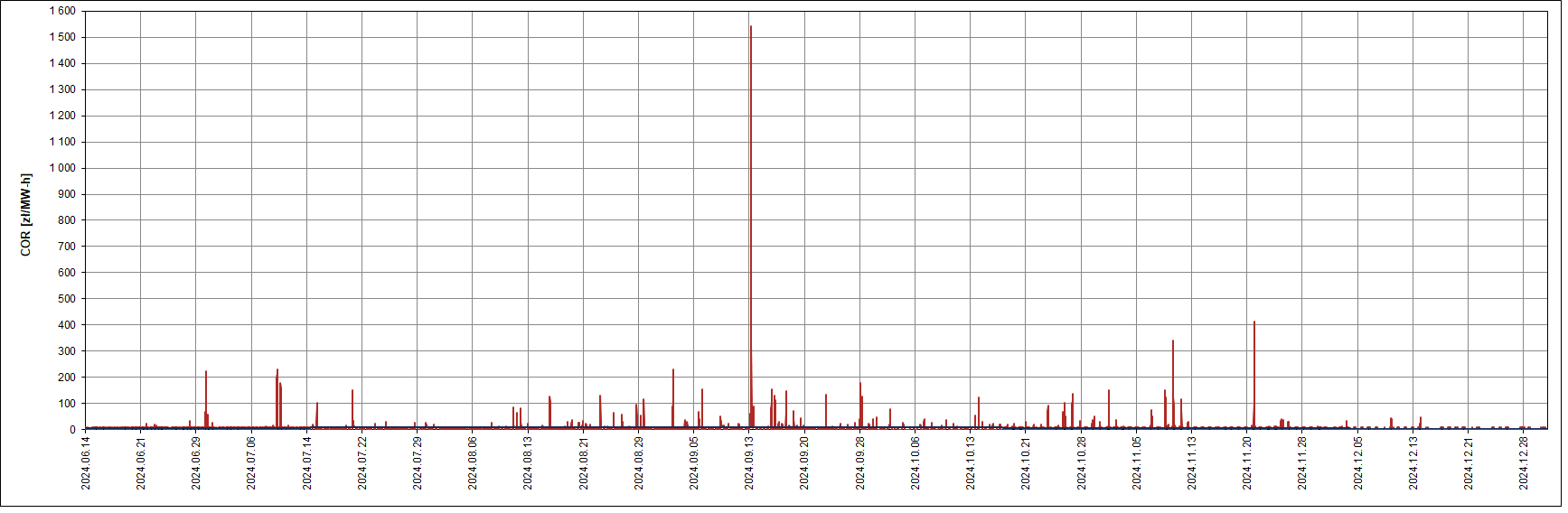Select the 1 540 peak spike at 2024.09.13
The height and width of the screenshot is (513, 1568).
click(x=751, y=226)
